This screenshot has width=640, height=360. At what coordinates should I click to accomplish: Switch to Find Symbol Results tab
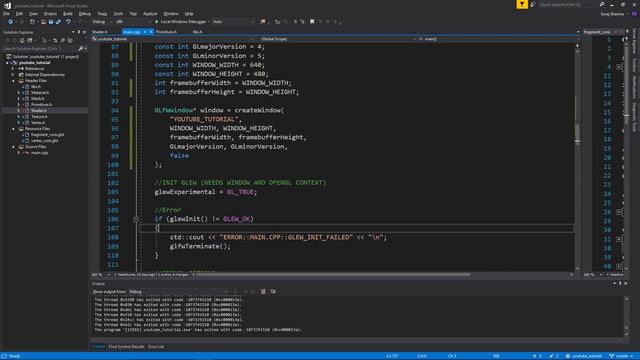[126, 347]
